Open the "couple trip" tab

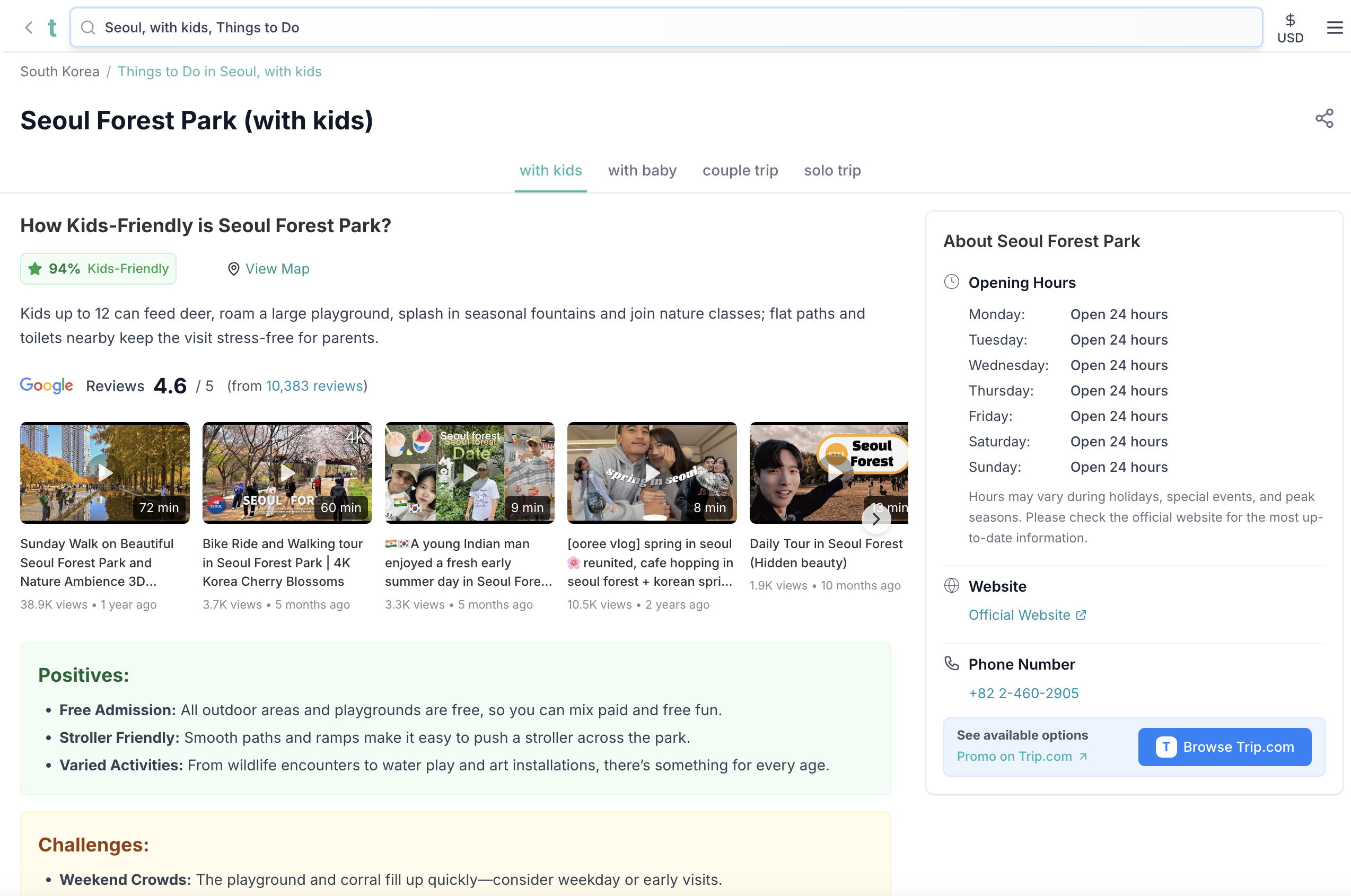click(740, 170)
